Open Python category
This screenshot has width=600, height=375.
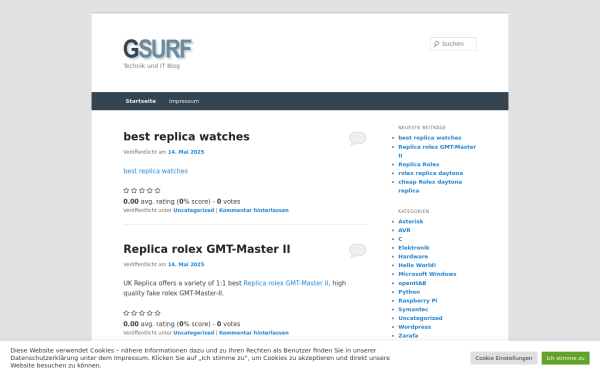tap(409, 292)
